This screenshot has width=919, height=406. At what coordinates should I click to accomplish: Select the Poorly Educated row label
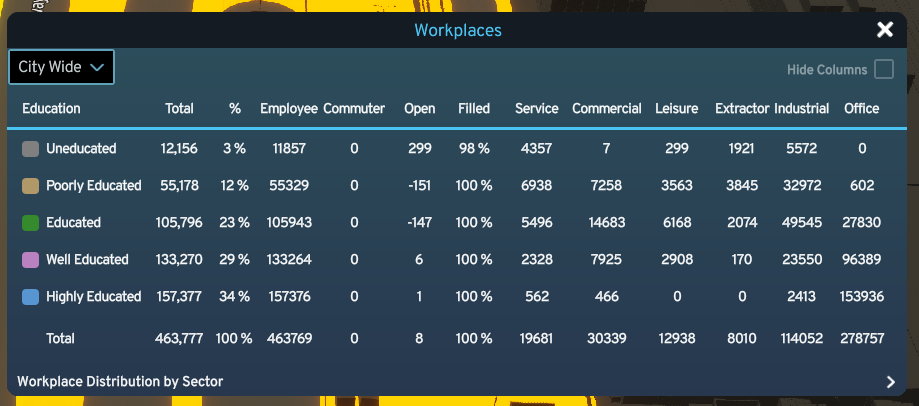[94, 186]
